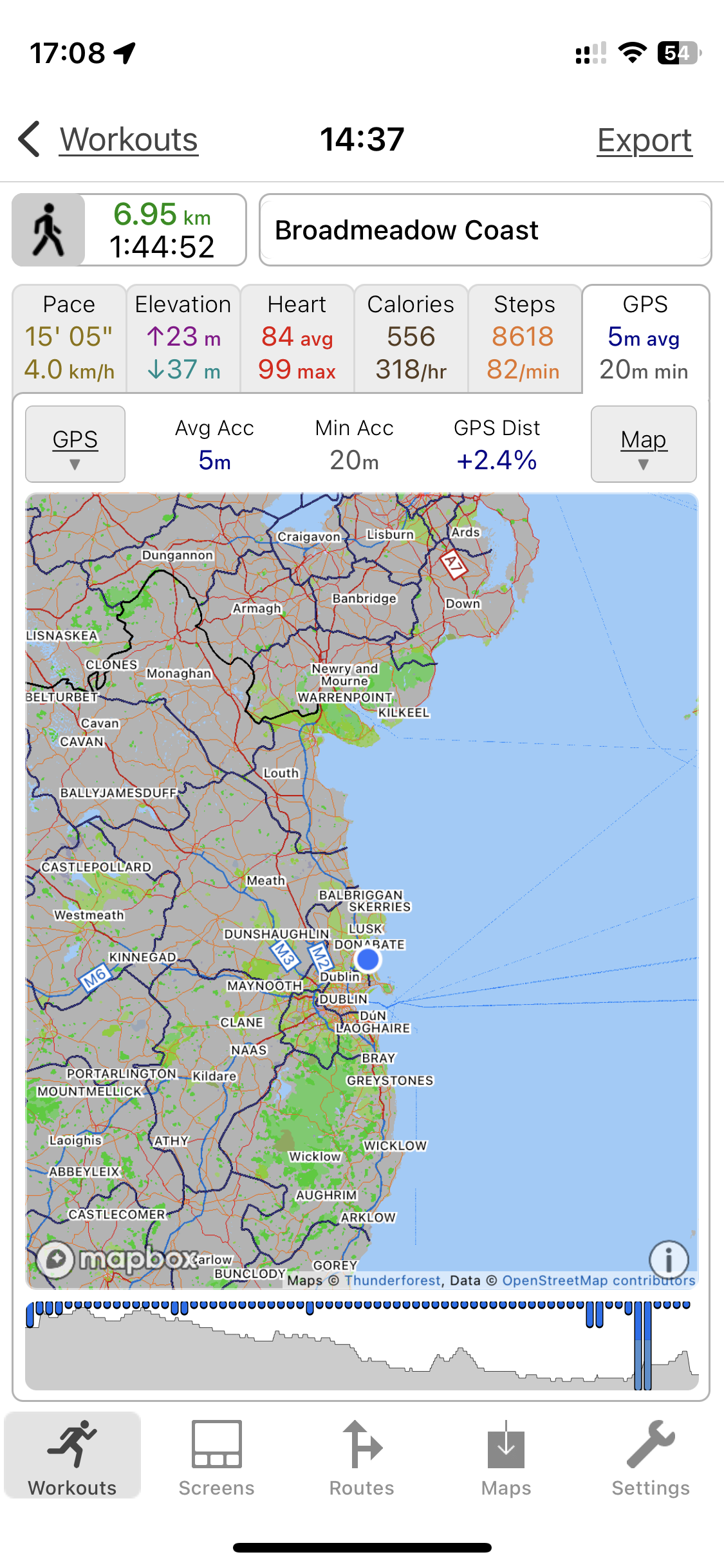
Task: Expand the Map dropdown selector
Action: (644, 444)
